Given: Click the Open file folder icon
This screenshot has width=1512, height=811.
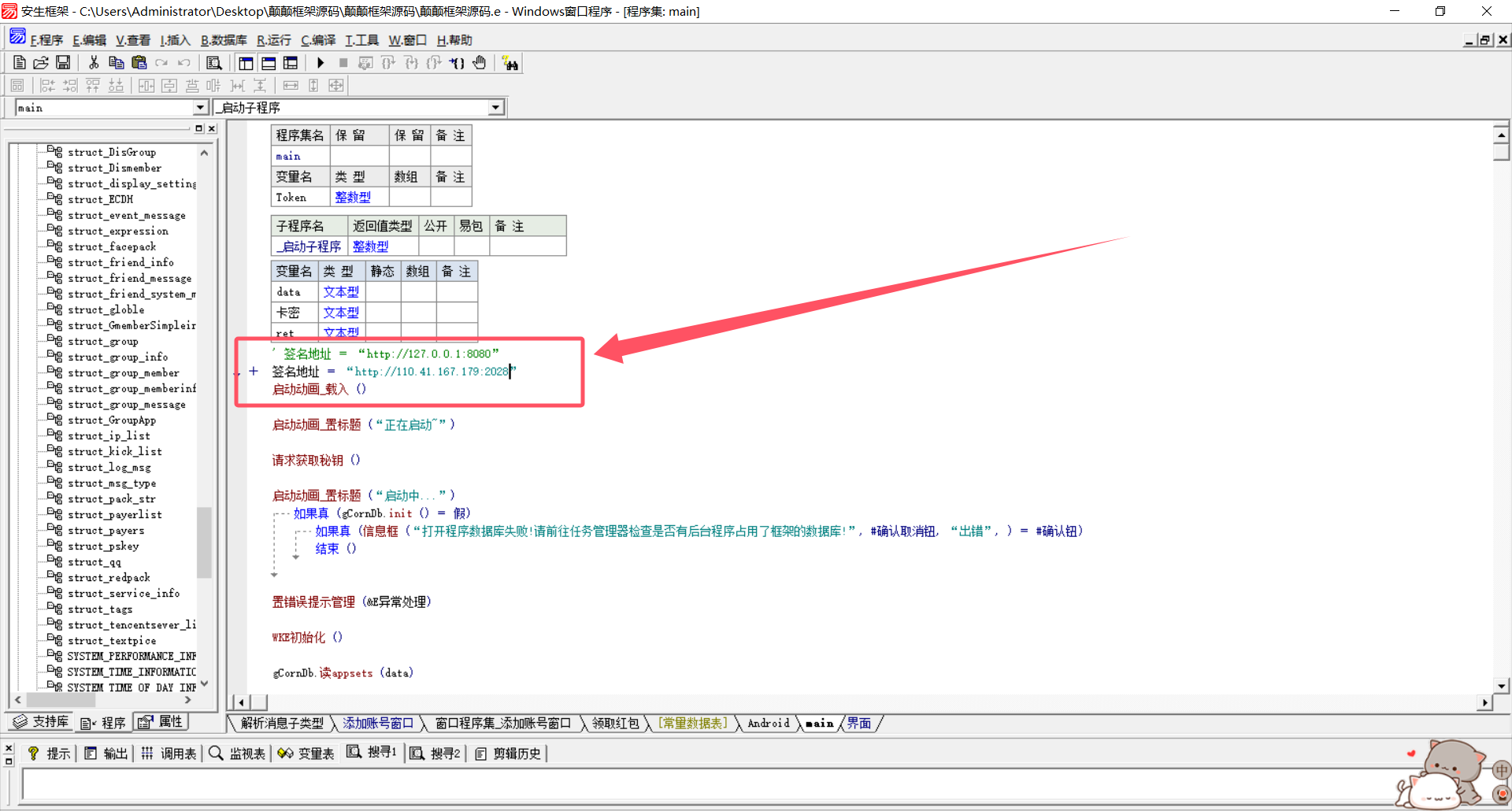Looking at the screenshot, I should (x=41, y=63).
